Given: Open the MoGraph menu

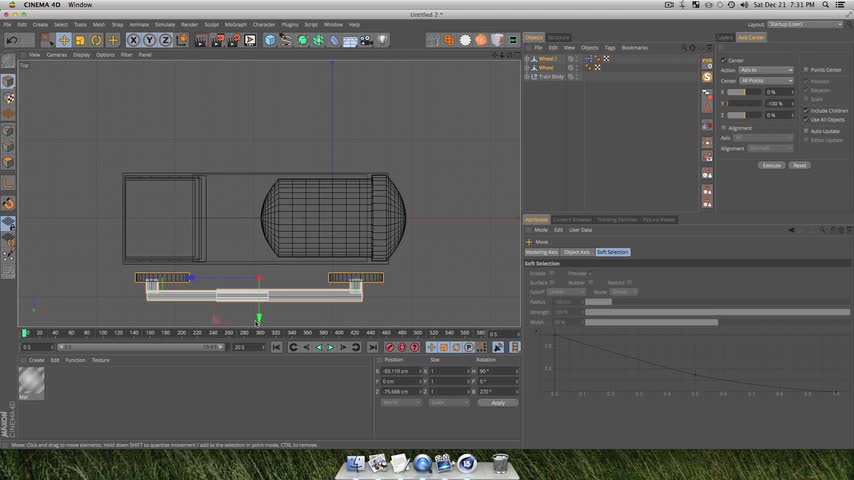Looking at the screenshot, I should pos(235,24).
